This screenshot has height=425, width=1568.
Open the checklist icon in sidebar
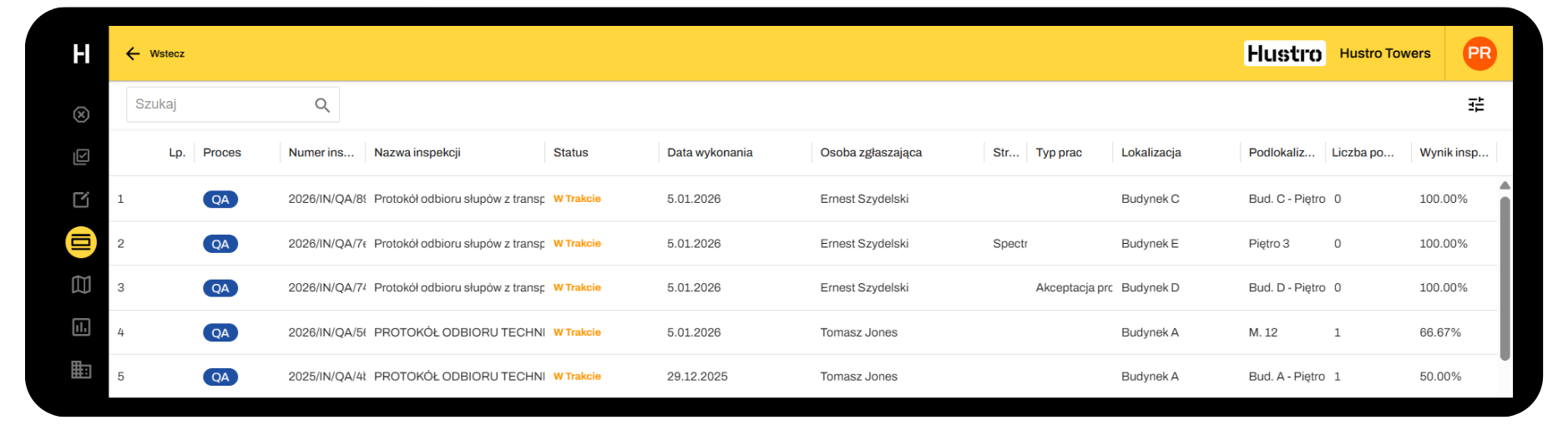pyautogui.click(x=81, y=157)
